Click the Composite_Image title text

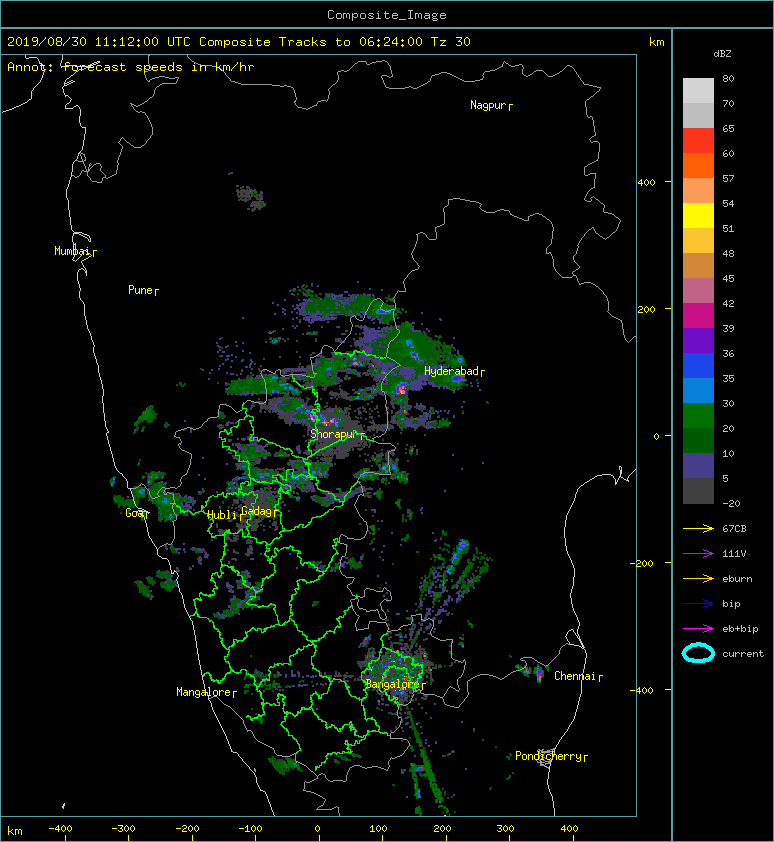387,15
